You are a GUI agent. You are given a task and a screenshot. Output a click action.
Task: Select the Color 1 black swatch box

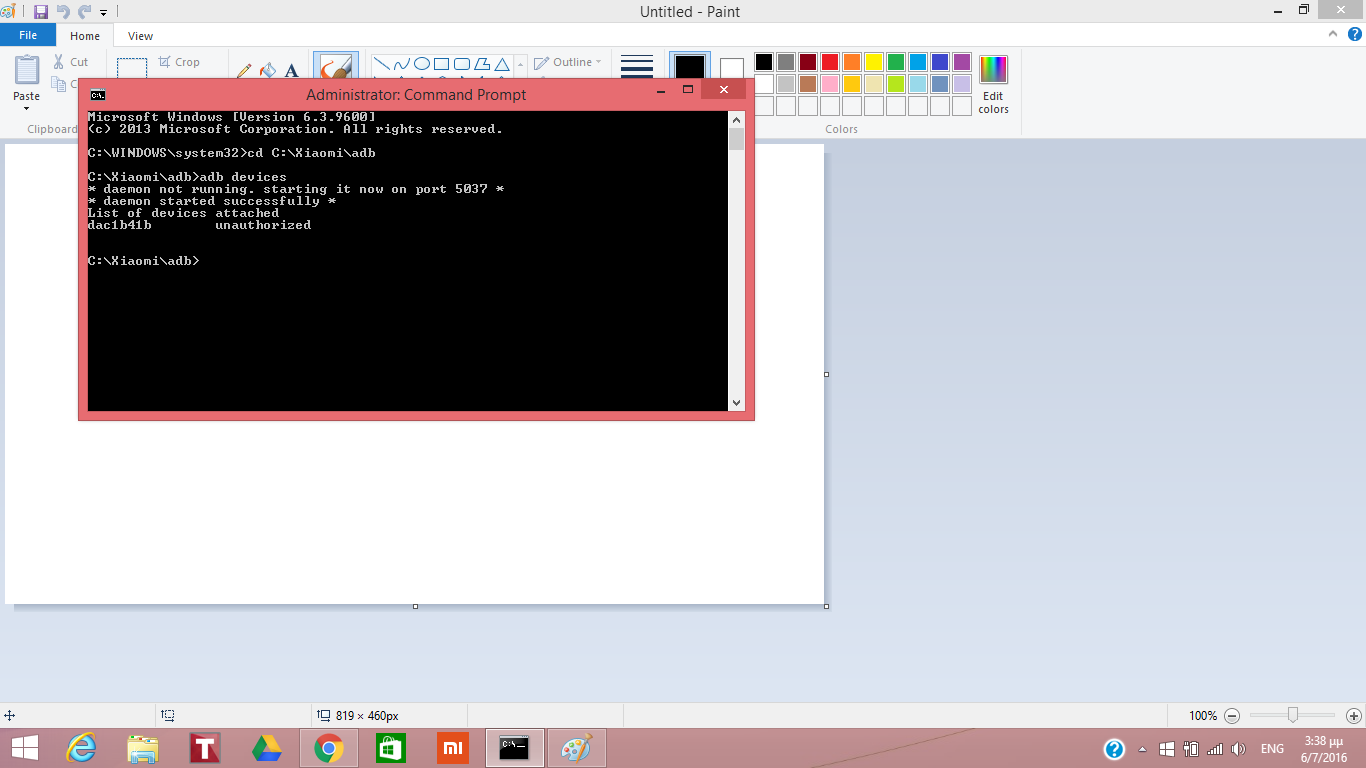coord(690,68)
